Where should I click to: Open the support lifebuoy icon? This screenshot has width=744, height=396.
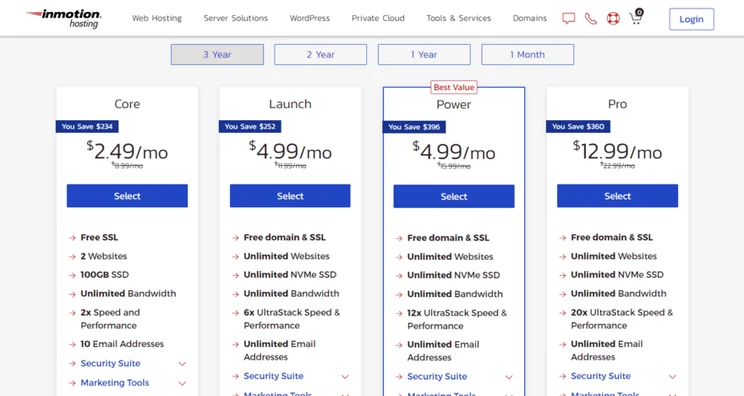[x=613, y=18]
